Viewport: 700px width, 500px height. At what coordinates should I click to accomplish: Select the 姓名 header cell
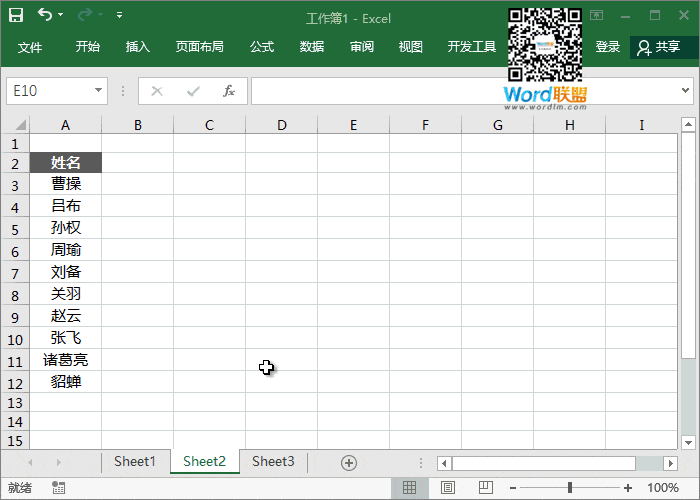[x=66, y=162]
